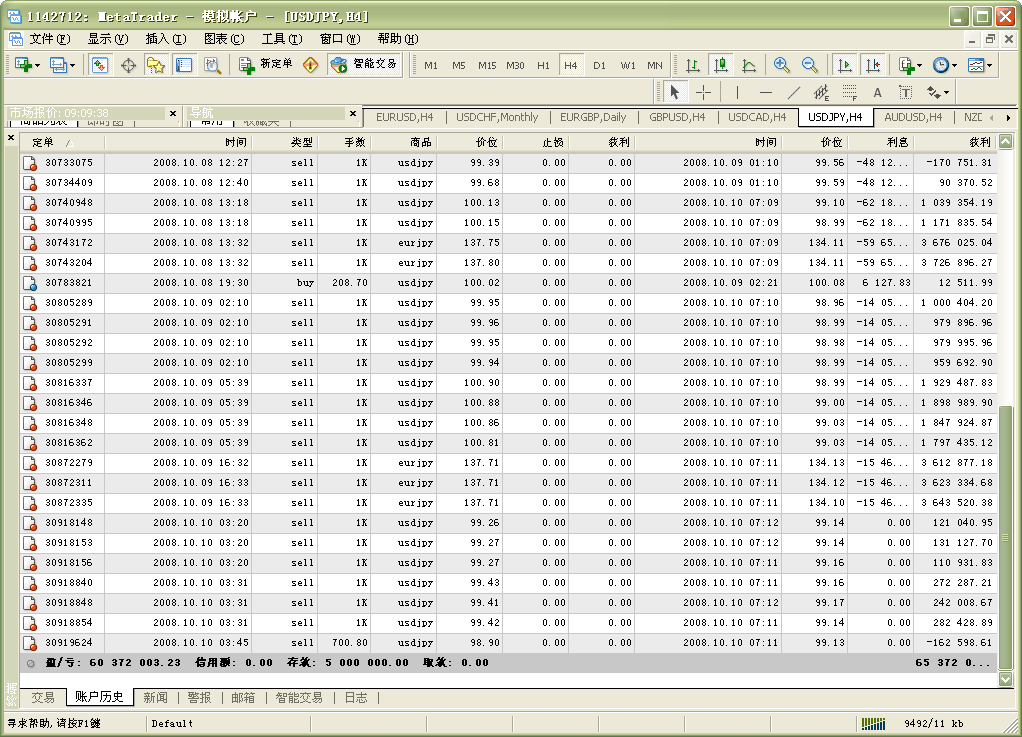Image resolution: width=1022 pixels, height=737 pixels.
Task: Switch chart to bar chart view
Action: [692, 65]
